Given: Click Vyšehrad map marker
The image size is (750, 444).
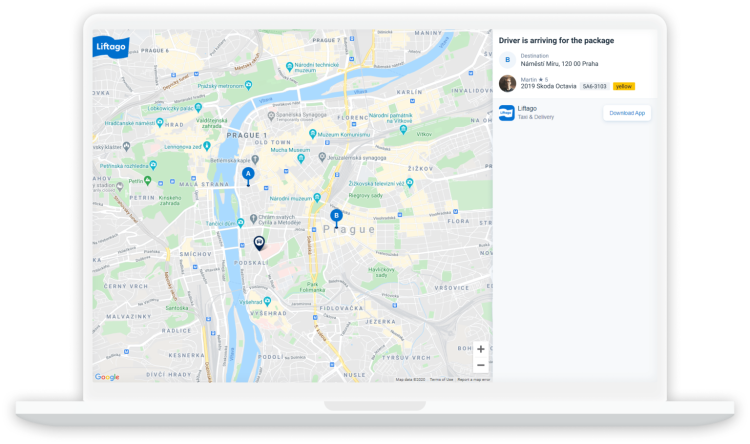Looking at the screenshot, I should coord(267,301).
